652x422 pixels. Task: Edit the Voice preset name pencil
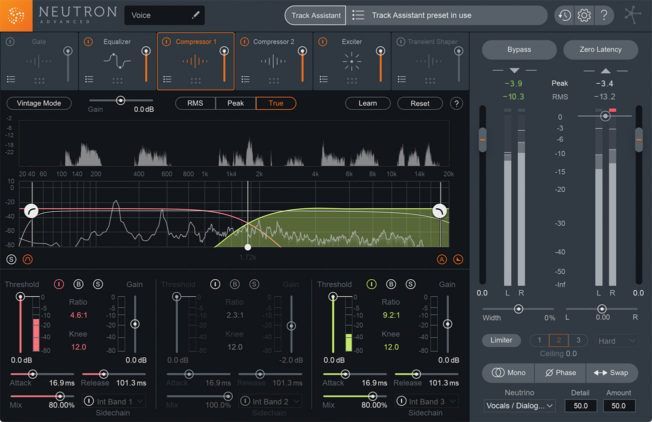pyautogui.click(x=195, y=15)
